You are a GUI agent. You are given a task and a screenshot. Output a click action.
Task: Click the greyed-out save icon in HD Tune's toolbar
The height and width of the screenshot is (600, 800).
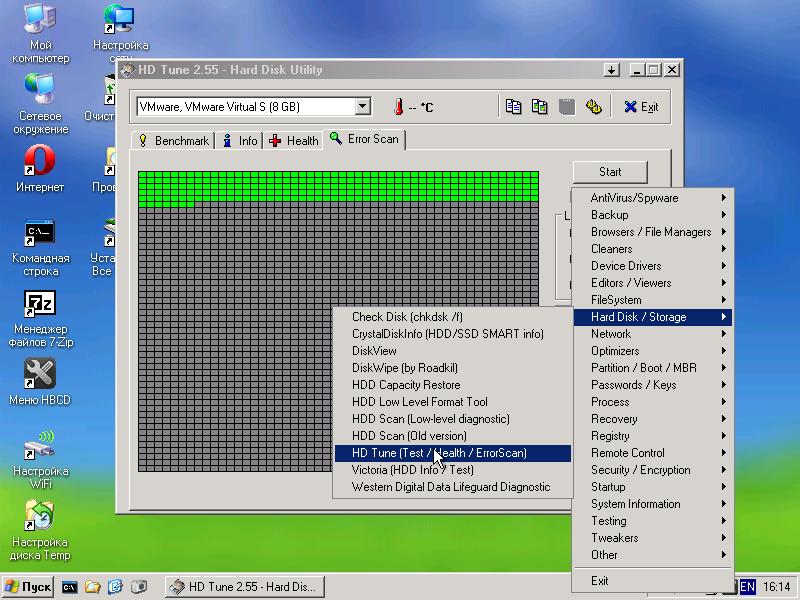coord(567,107)
